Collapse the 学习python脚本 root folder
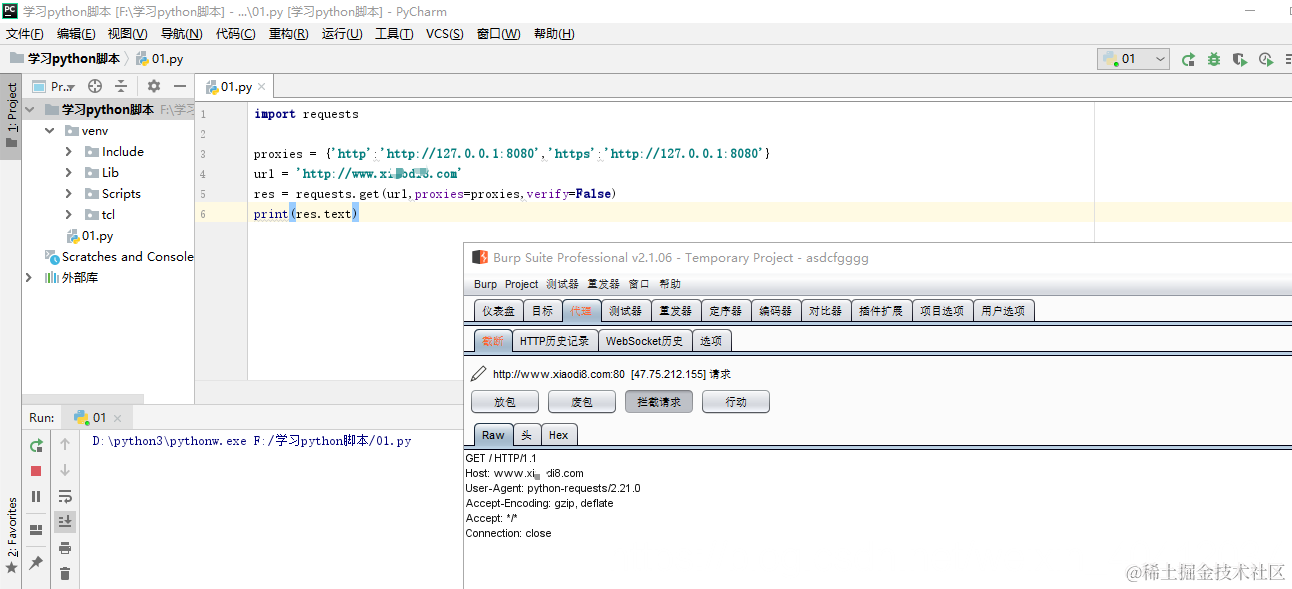1292x589 pixels. 29,110
